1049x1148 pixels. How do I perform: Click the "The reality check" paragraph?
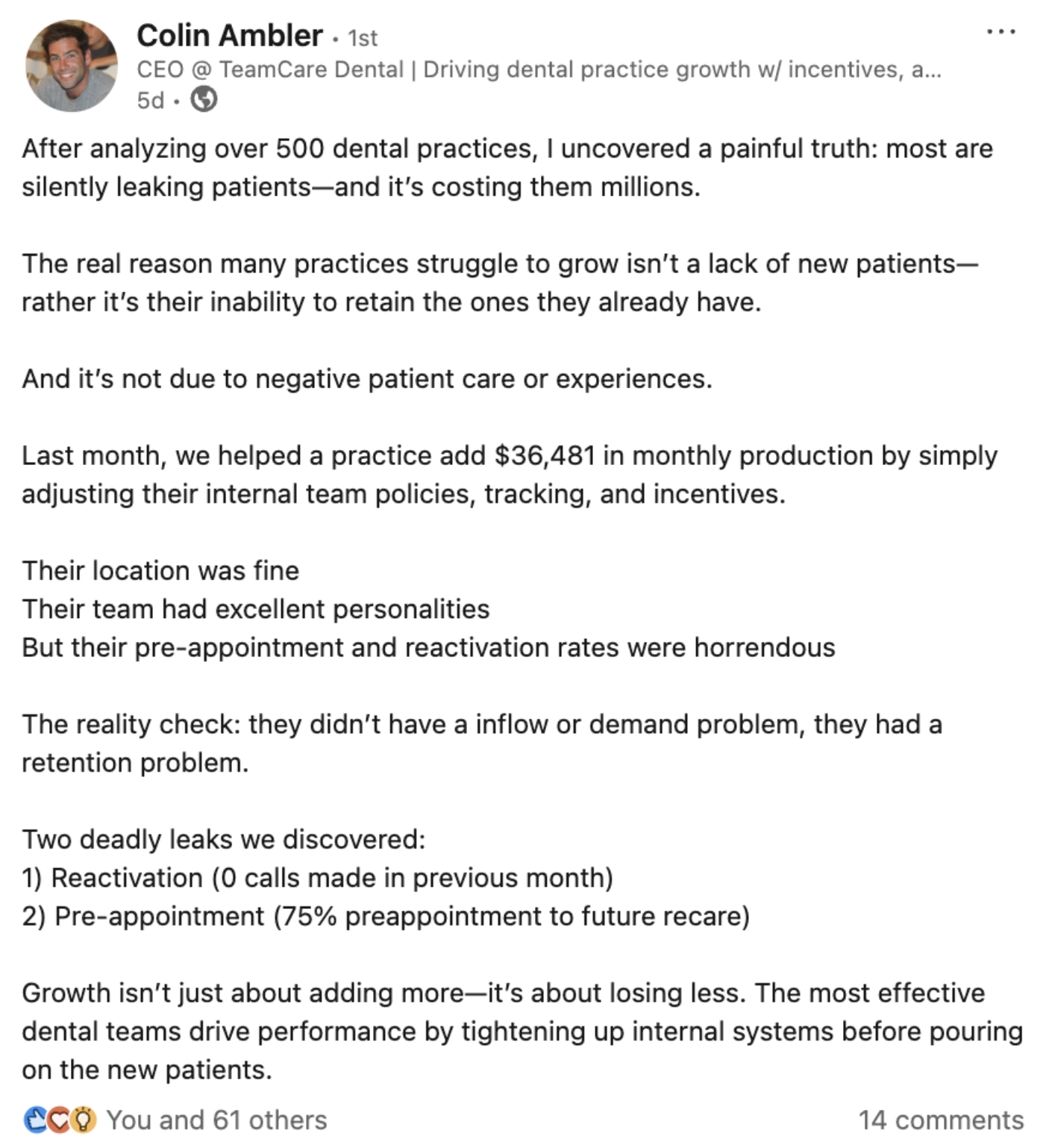point(482,743)
